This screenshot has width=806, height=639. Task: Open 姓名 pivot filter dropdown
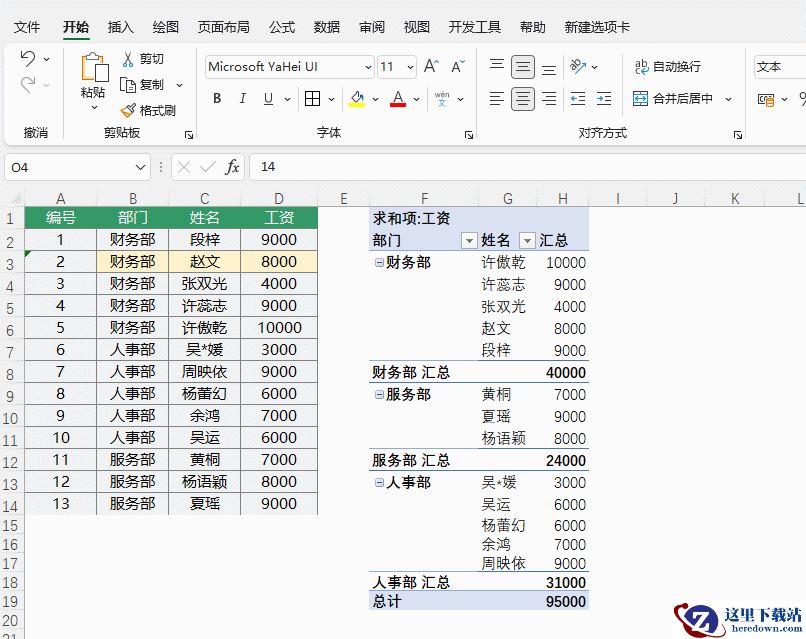(x=527, y=240)
